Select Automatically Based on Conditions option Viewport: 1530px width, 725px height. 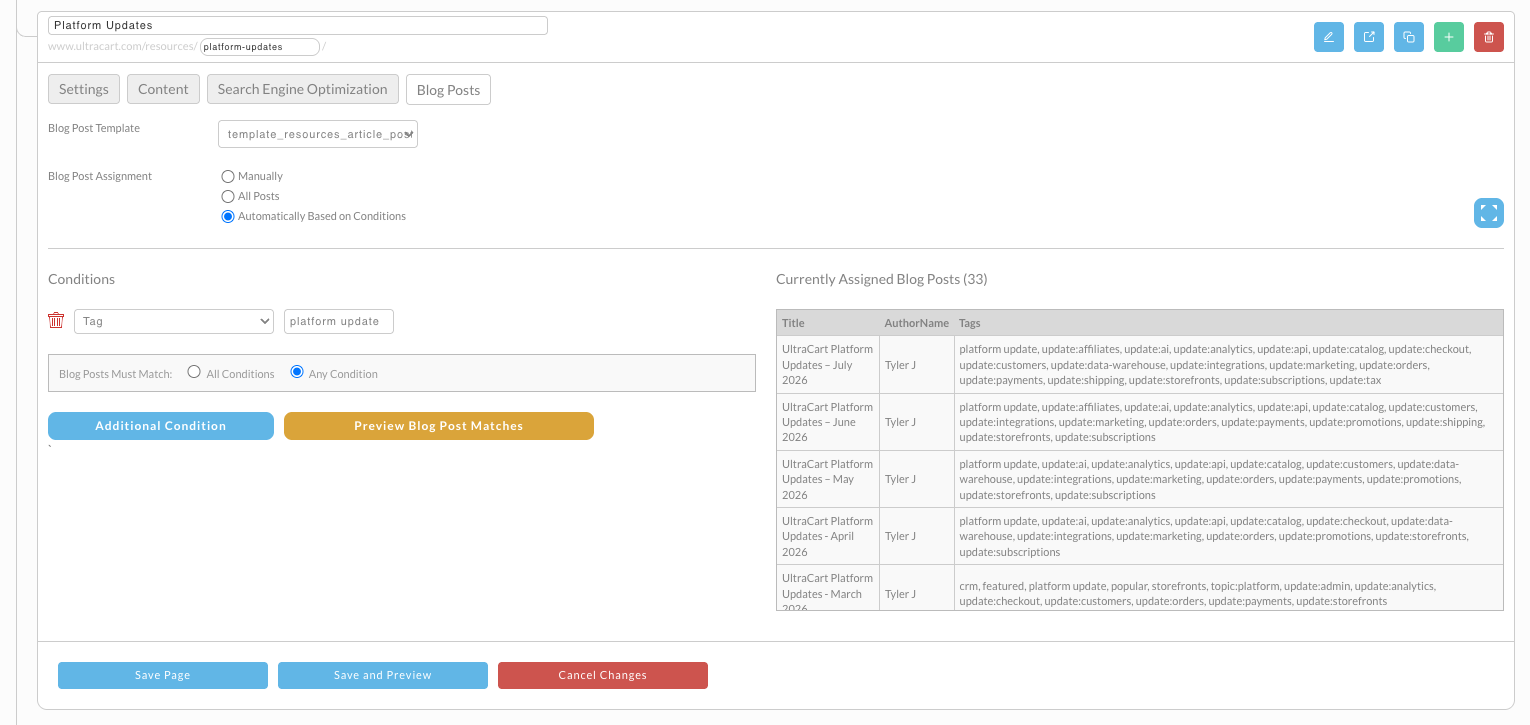click(x=228, y=216)
